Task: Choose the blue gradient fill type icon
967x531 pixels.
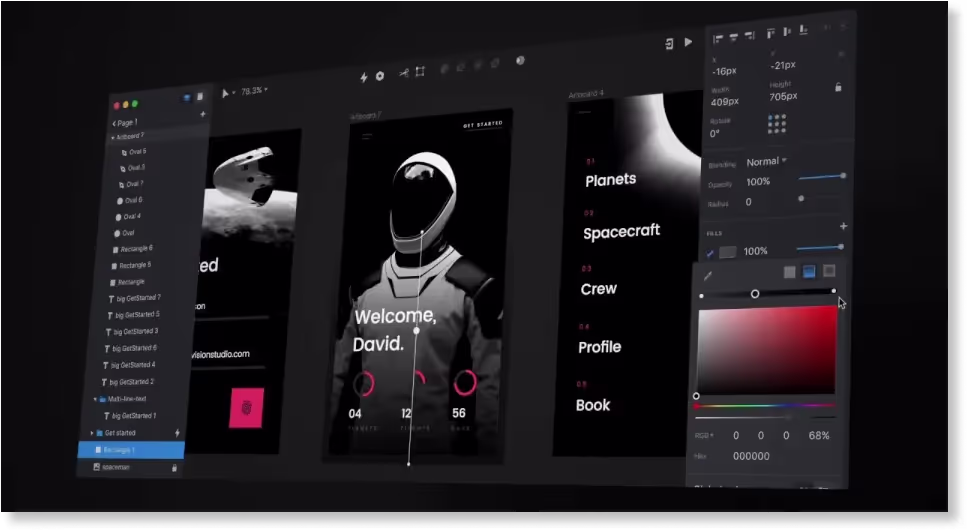Action: click(x=809, y=271)
